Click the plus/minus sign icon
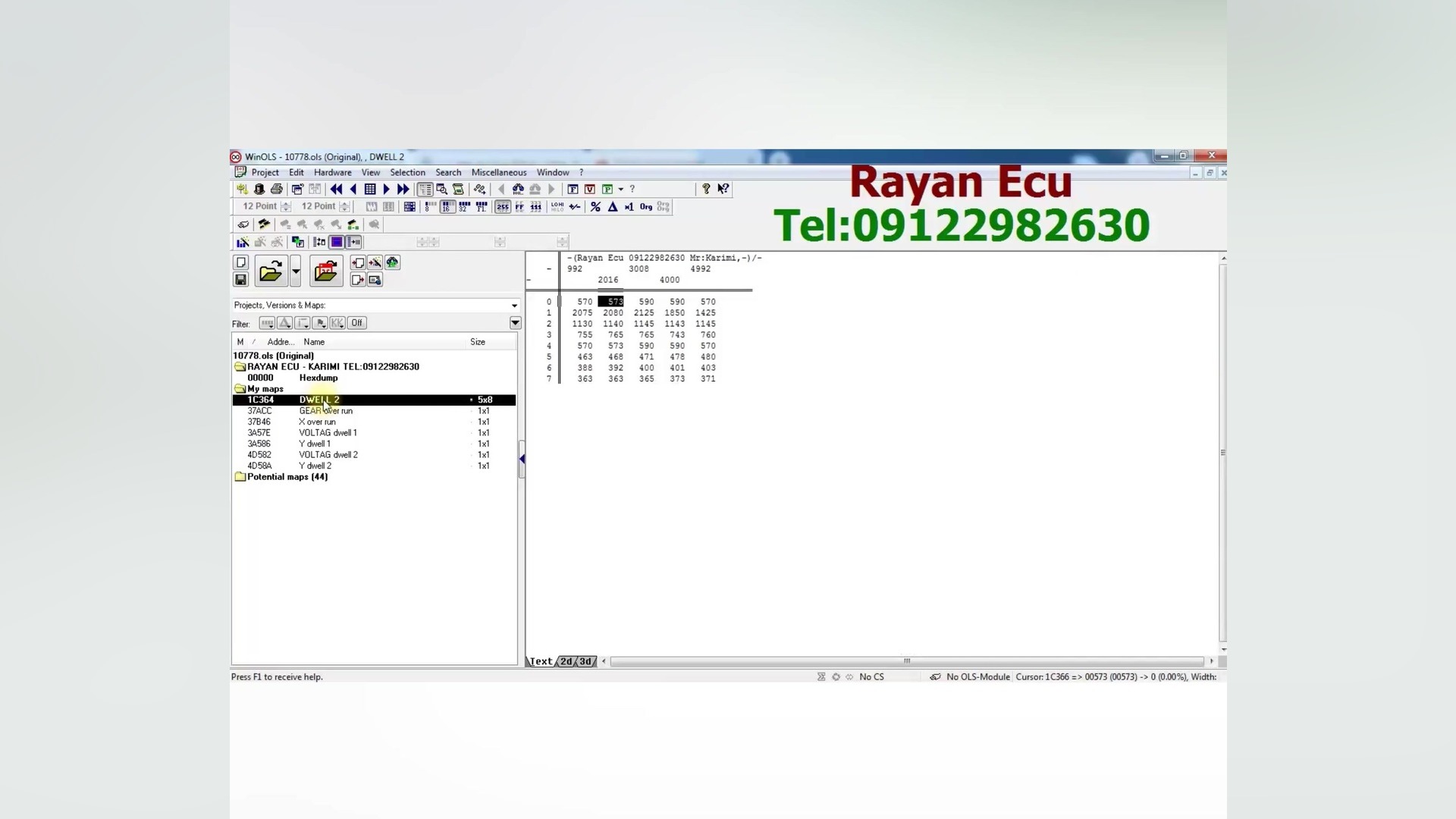The width and height of the screenshot is (1456, 819). click(575, 206)
